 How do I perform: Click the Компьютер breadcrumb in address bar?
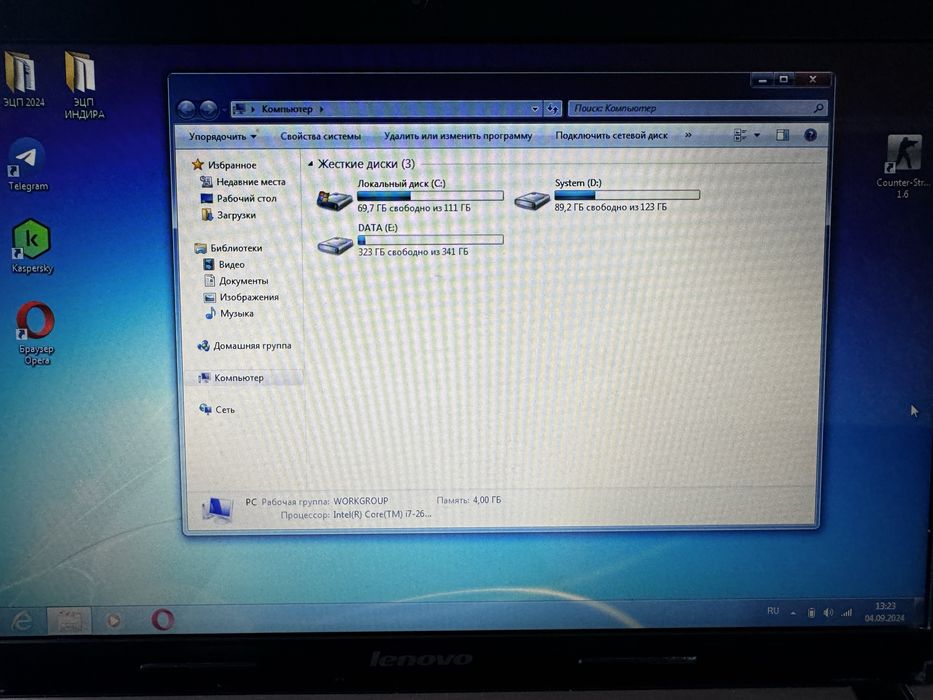[x=287, y=109]
